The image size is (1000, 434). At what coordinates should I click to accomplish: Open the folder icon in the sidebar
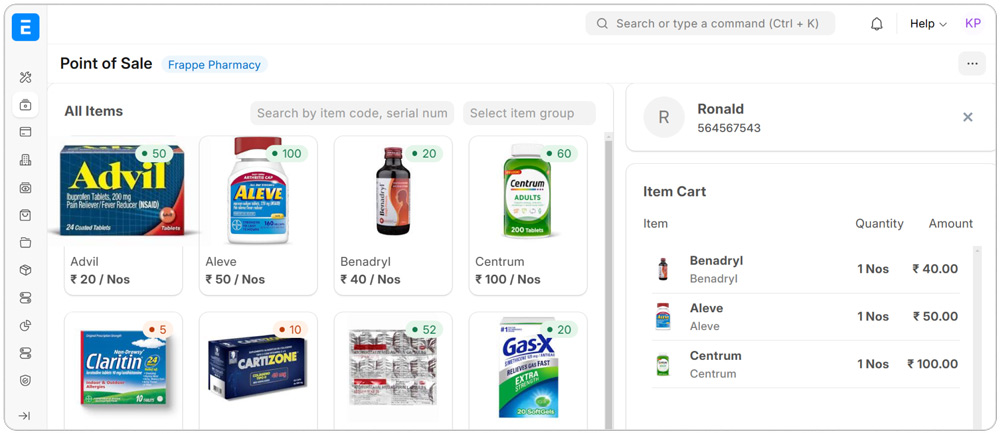[x=26, y=243]
